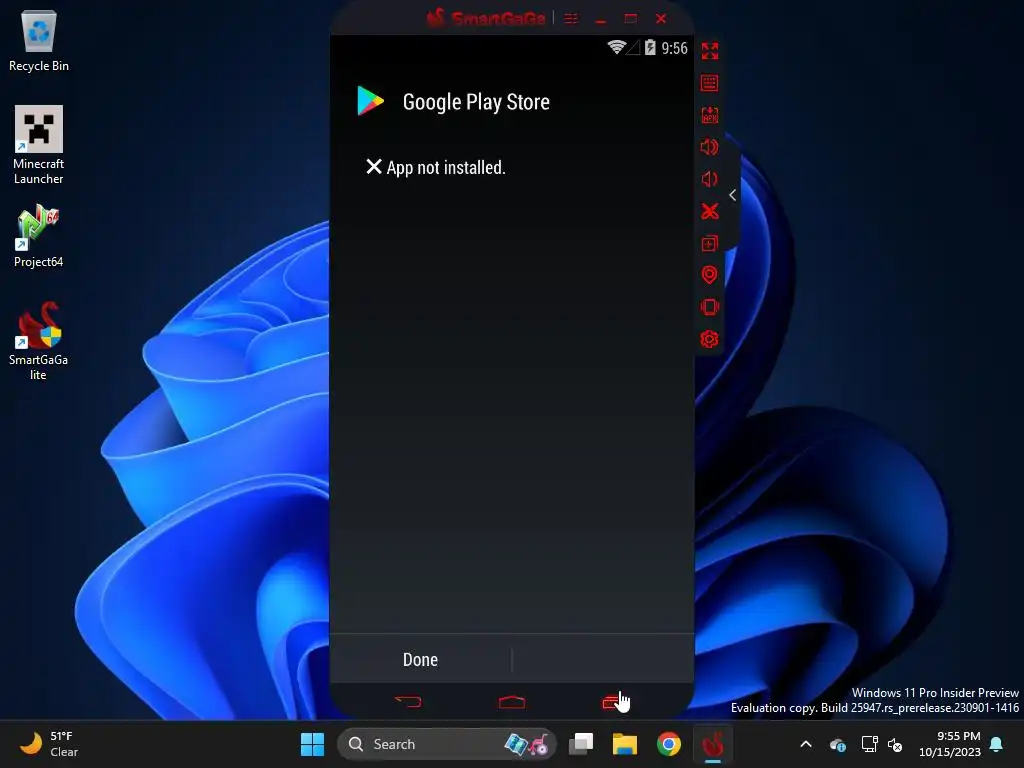Image resolution: width=1024 pixels, height=768 pixels.
Task: Click the Android clock showing 9:56
Action: click(674, 48)
